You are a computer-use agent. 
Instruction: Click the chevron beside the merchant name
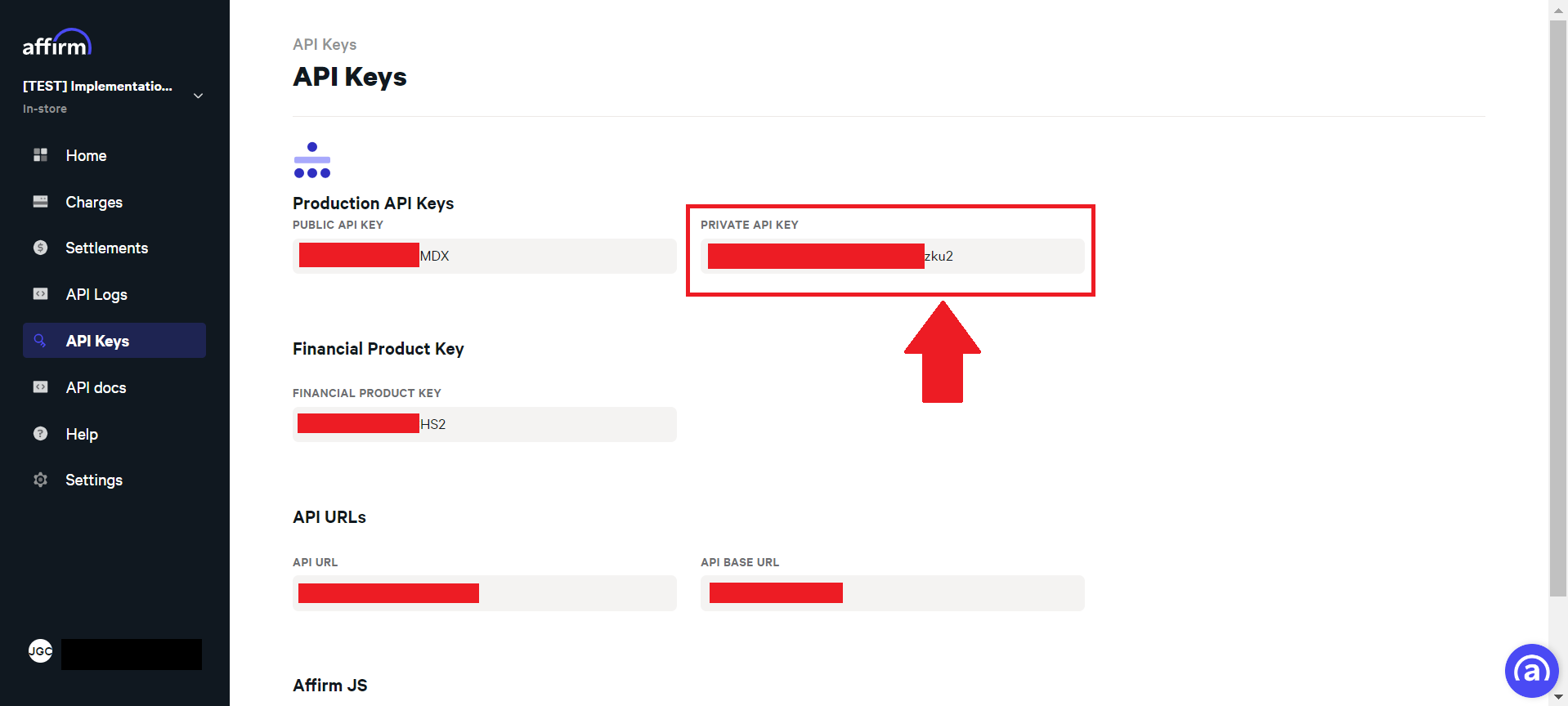(x=198, y=95)
